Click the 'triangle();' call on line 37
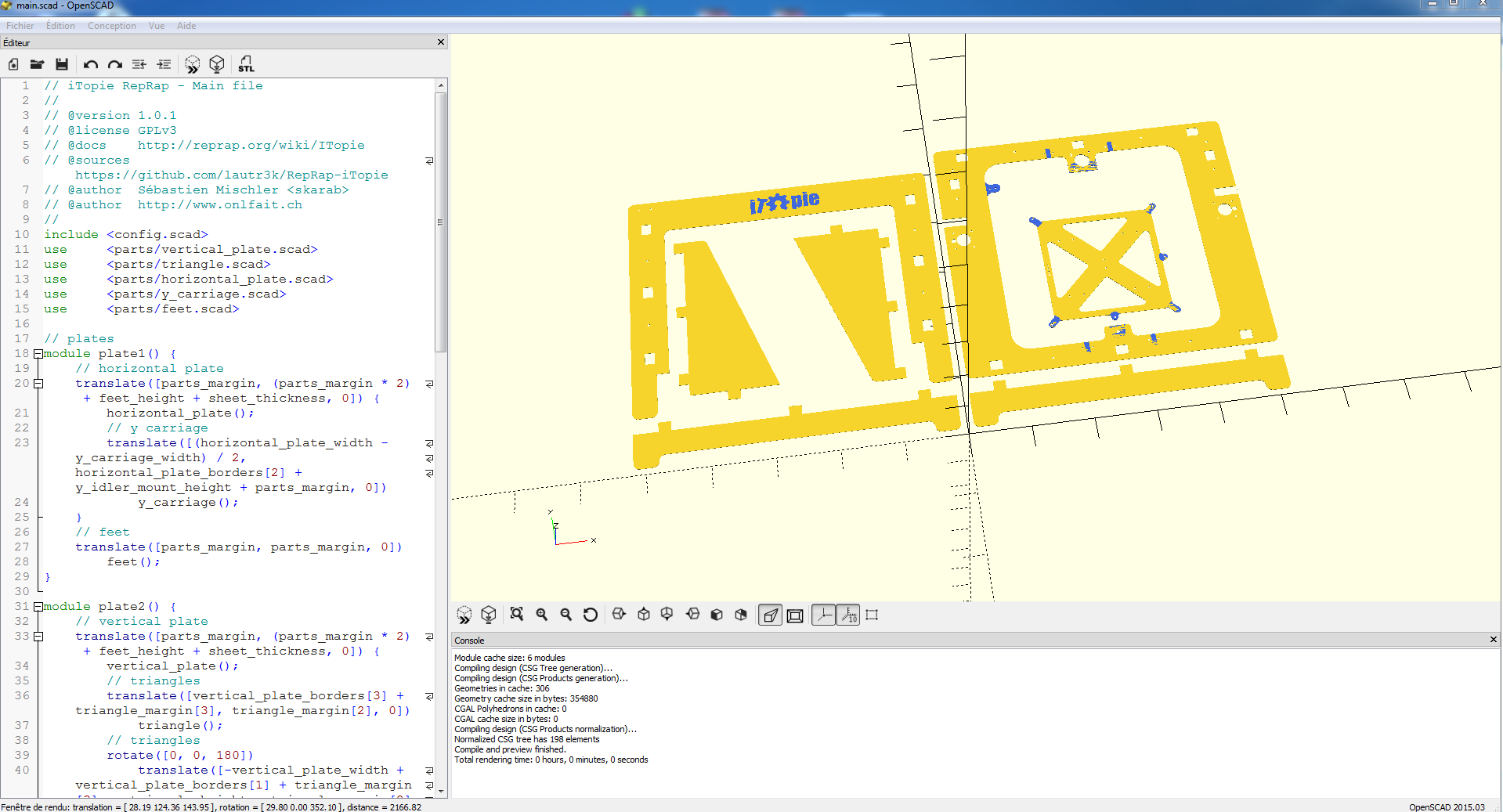Screen dimensions: 1503x812 (181, 726)
